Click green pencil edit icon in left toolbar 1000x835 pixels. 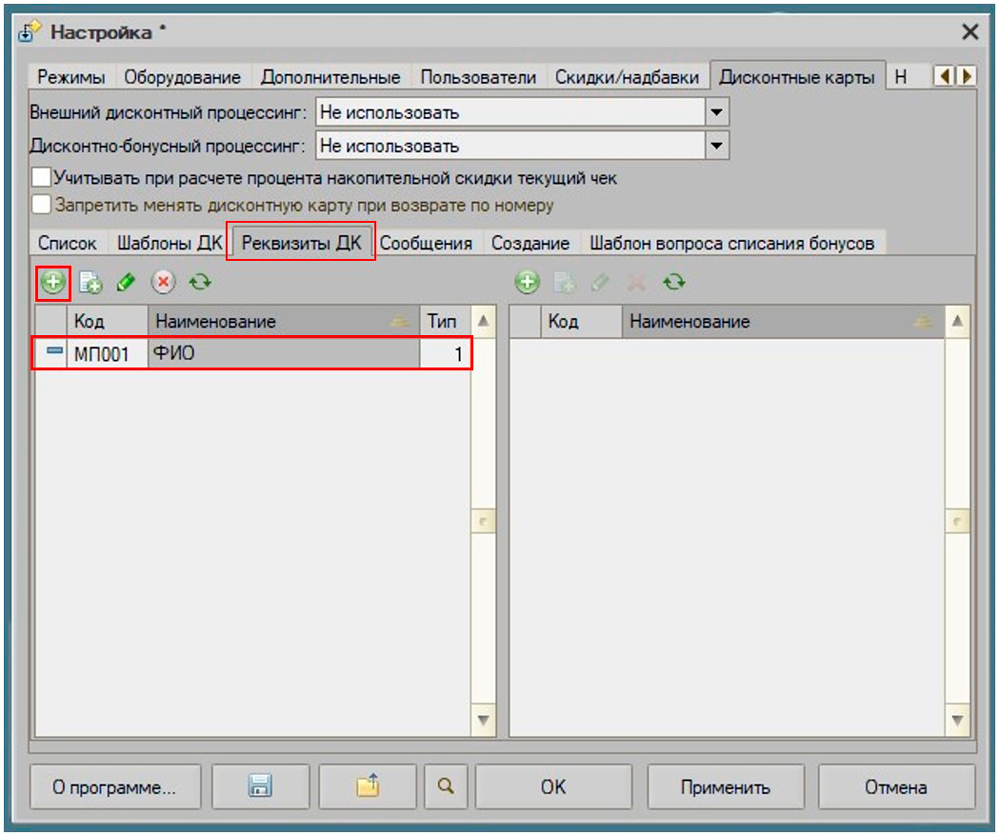coord(125,283)
